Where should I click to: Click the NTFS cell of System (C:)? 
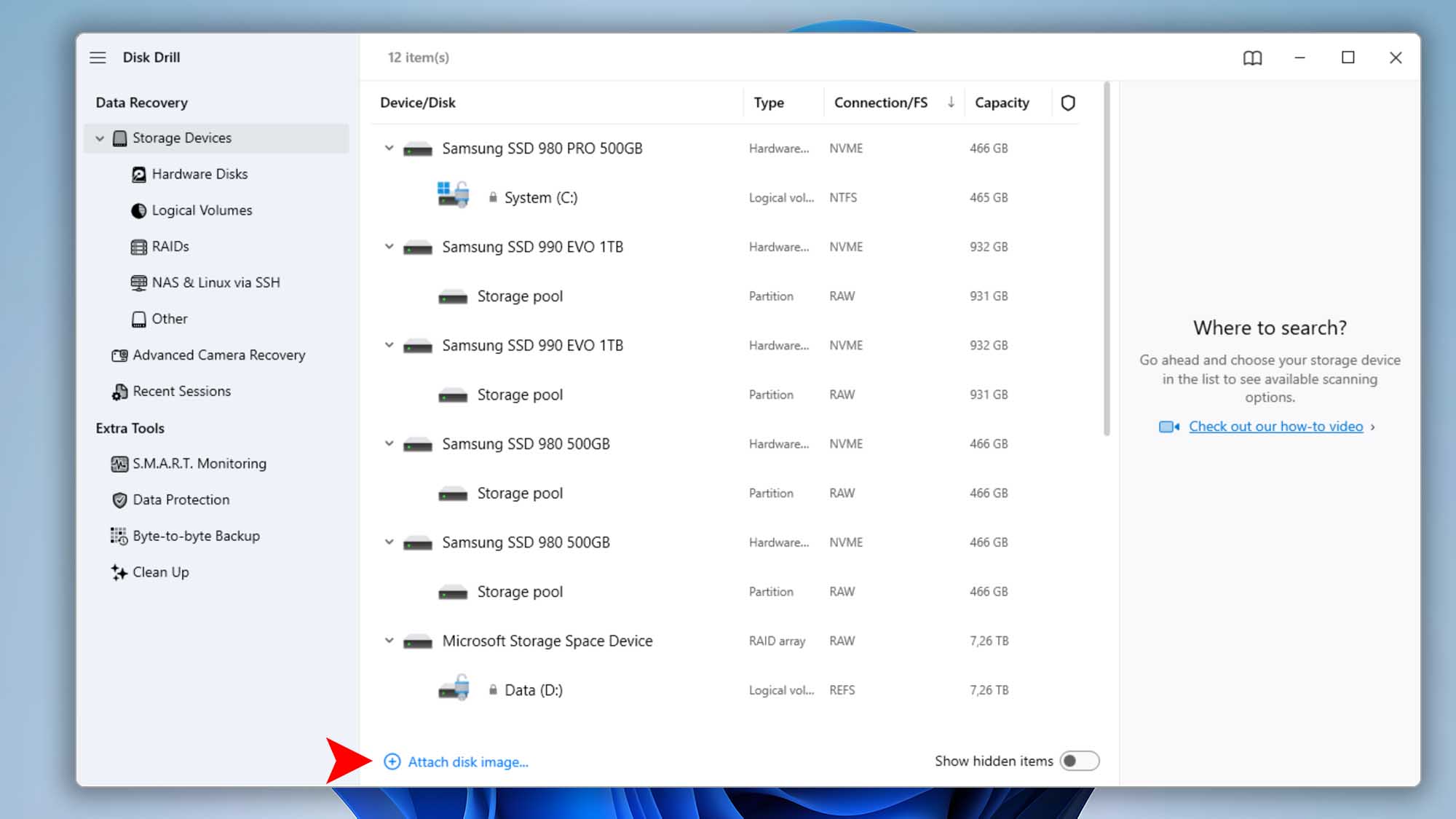842,197
